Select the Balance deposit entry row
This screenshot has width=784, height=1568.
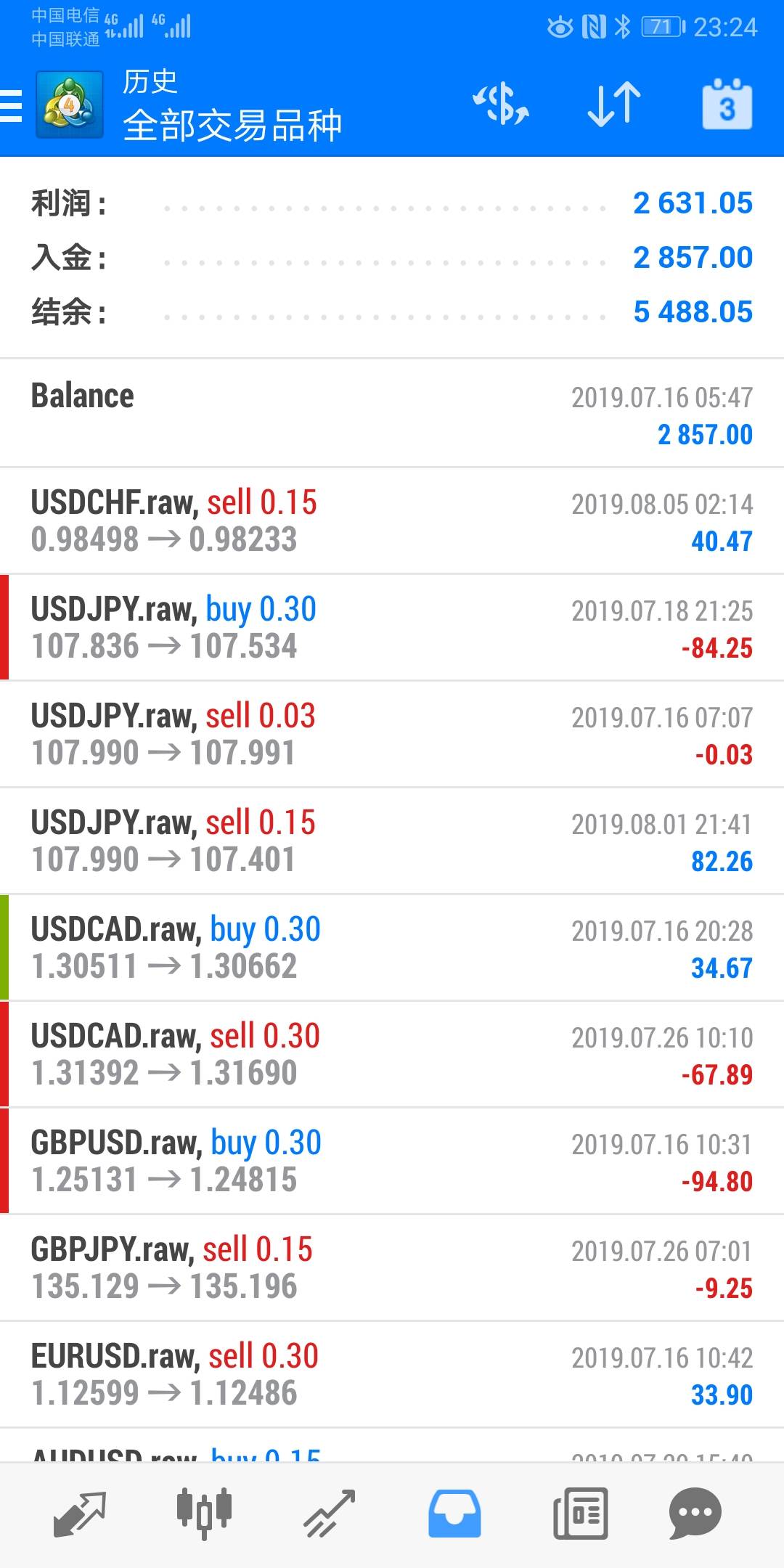[x=392, y=414]
